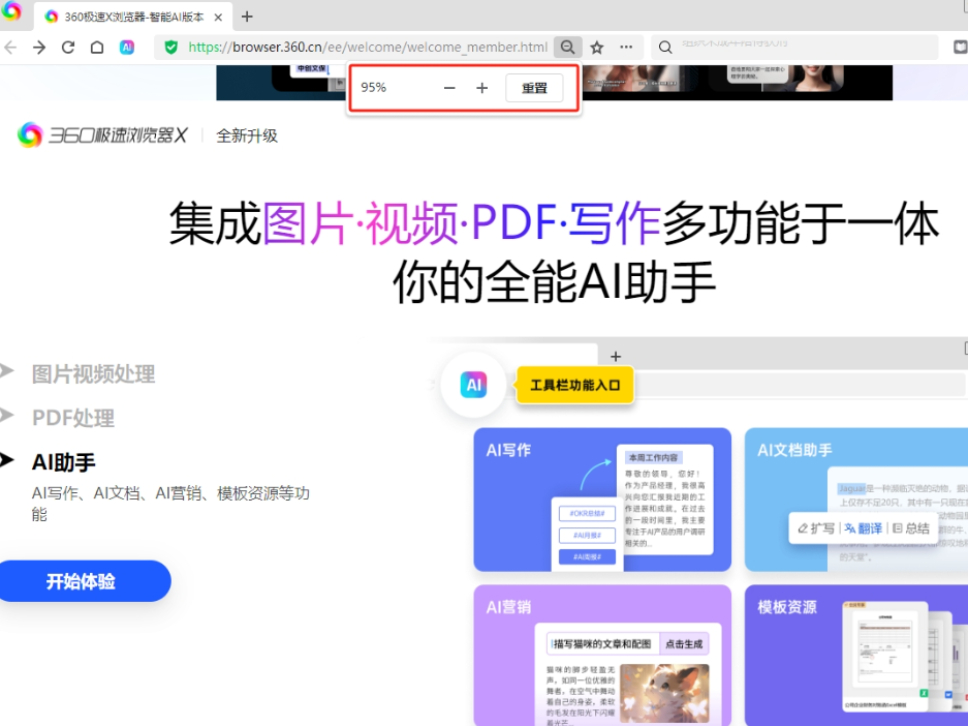Click the headline 你的全能AI助手

554,282
